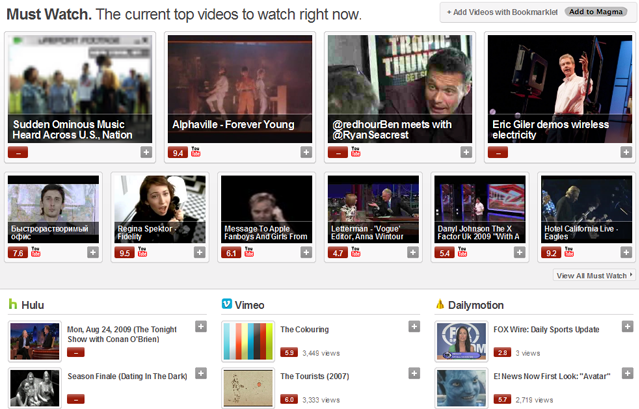Open the Add Videos with Bookmarklet link
This screenshot has width=639, height=409.
tap(502, 12)
